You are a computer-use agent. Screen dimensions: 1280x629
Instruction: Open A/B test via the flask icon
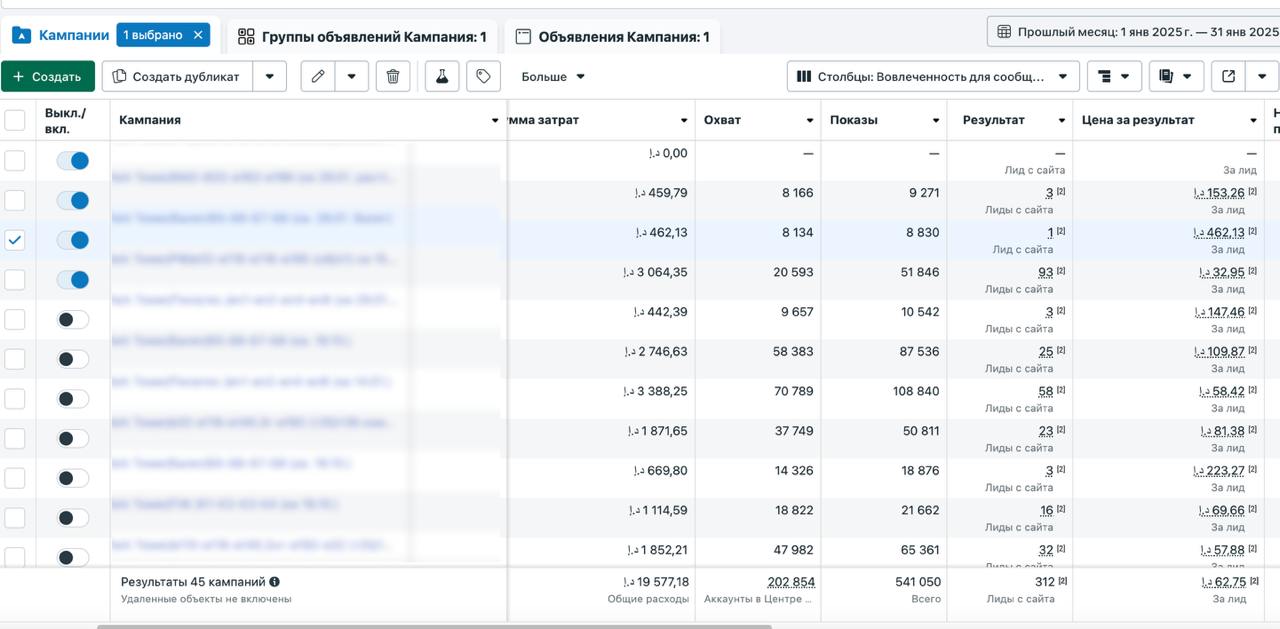[442, 76]
